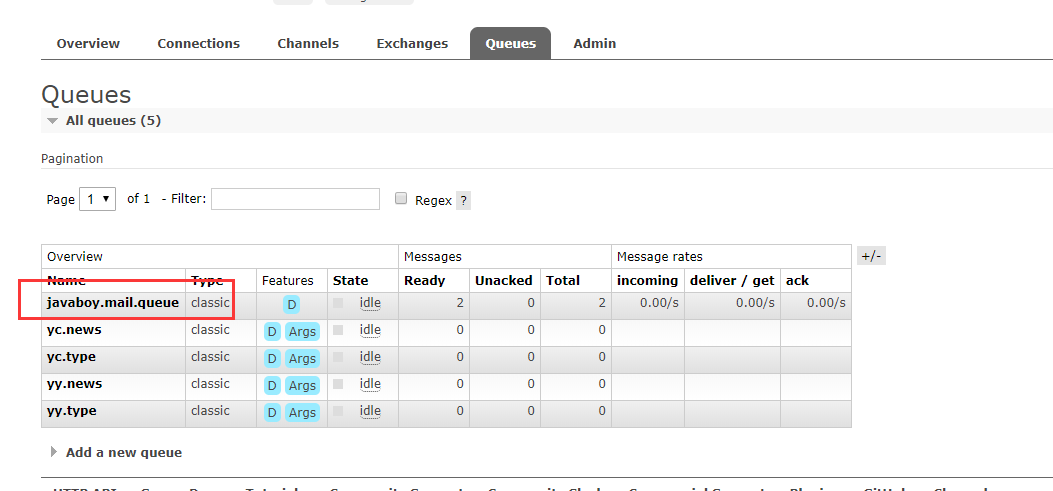This screenshot has width=1053, height=491.
Task: Click the idle state of yy.type
Action: (370, 410)
